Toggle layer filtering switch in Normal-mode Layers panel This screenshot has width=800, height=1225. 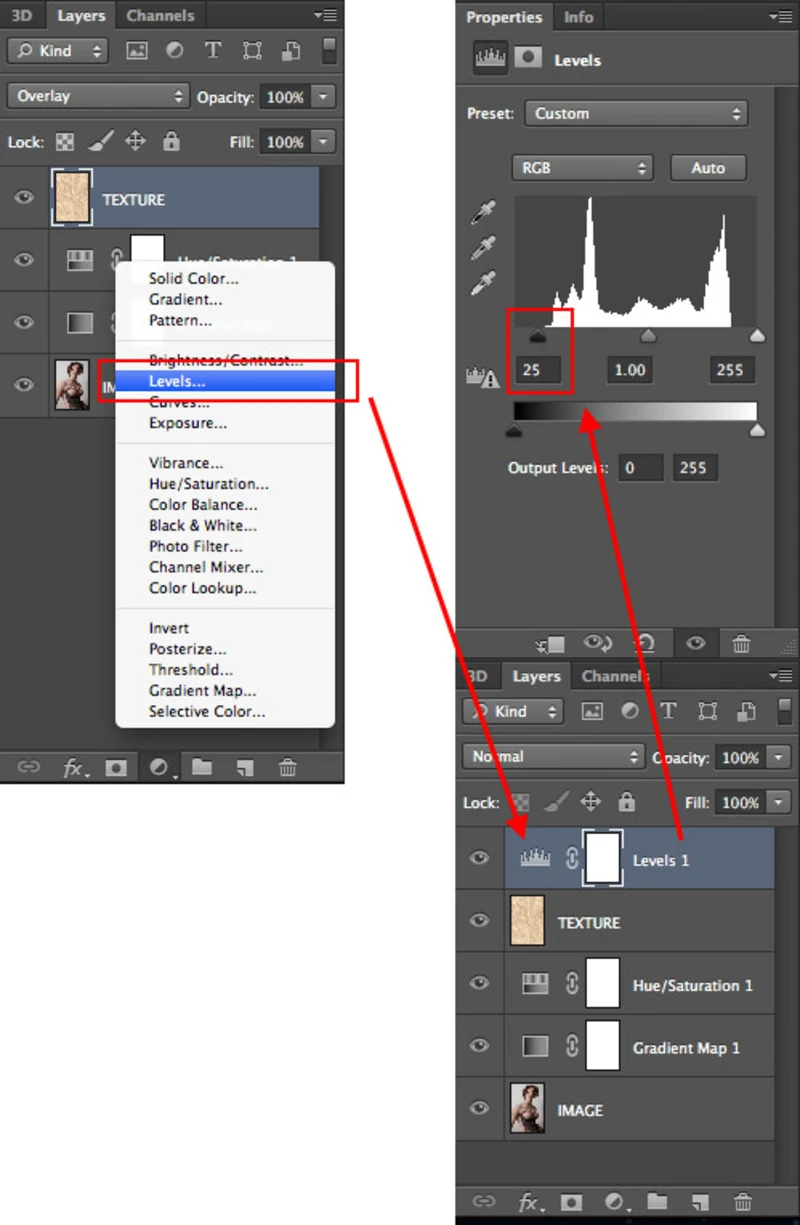point(785,711)
